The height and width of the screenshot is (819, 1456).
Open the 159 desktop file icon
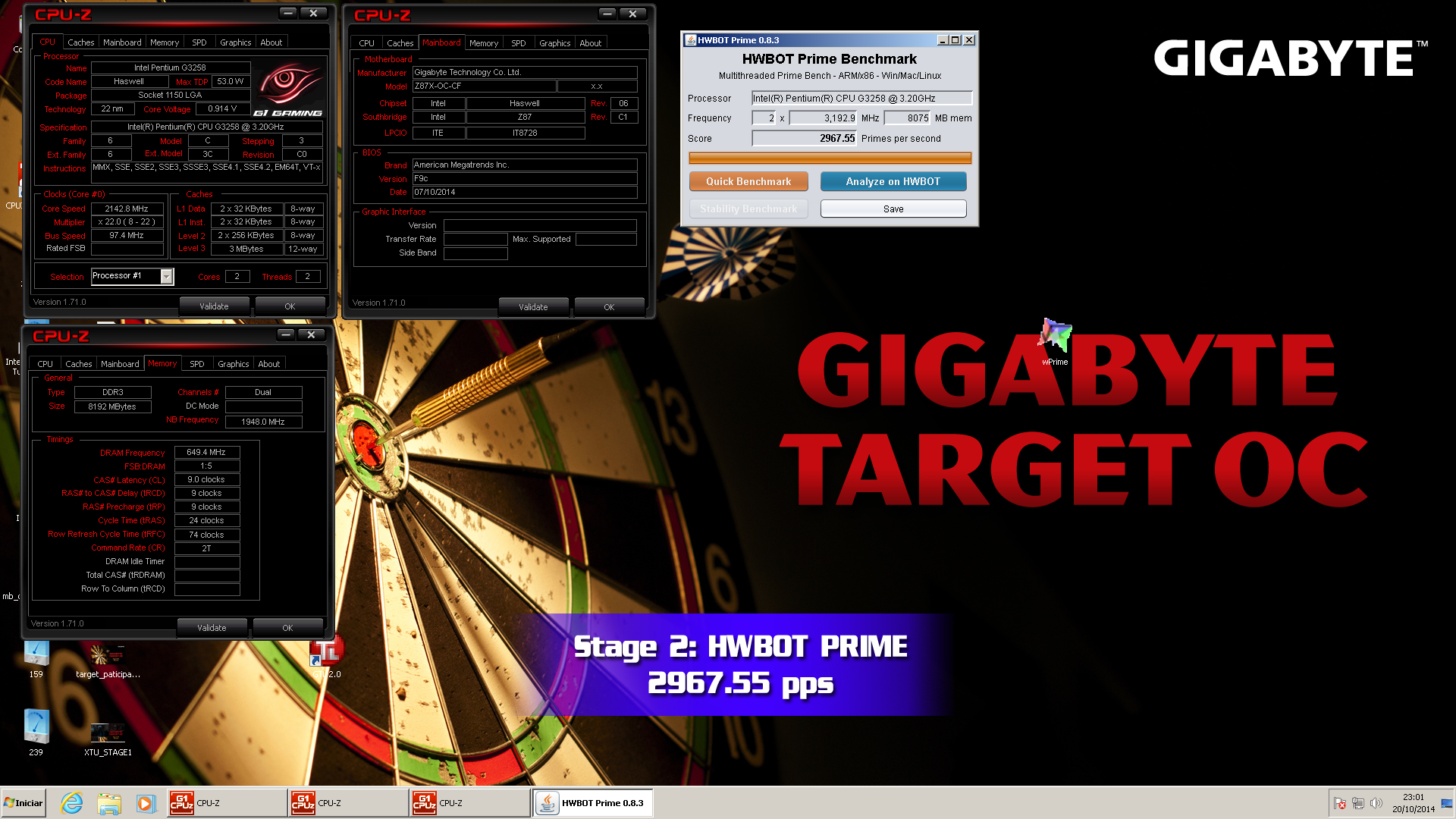coord(36,657)
